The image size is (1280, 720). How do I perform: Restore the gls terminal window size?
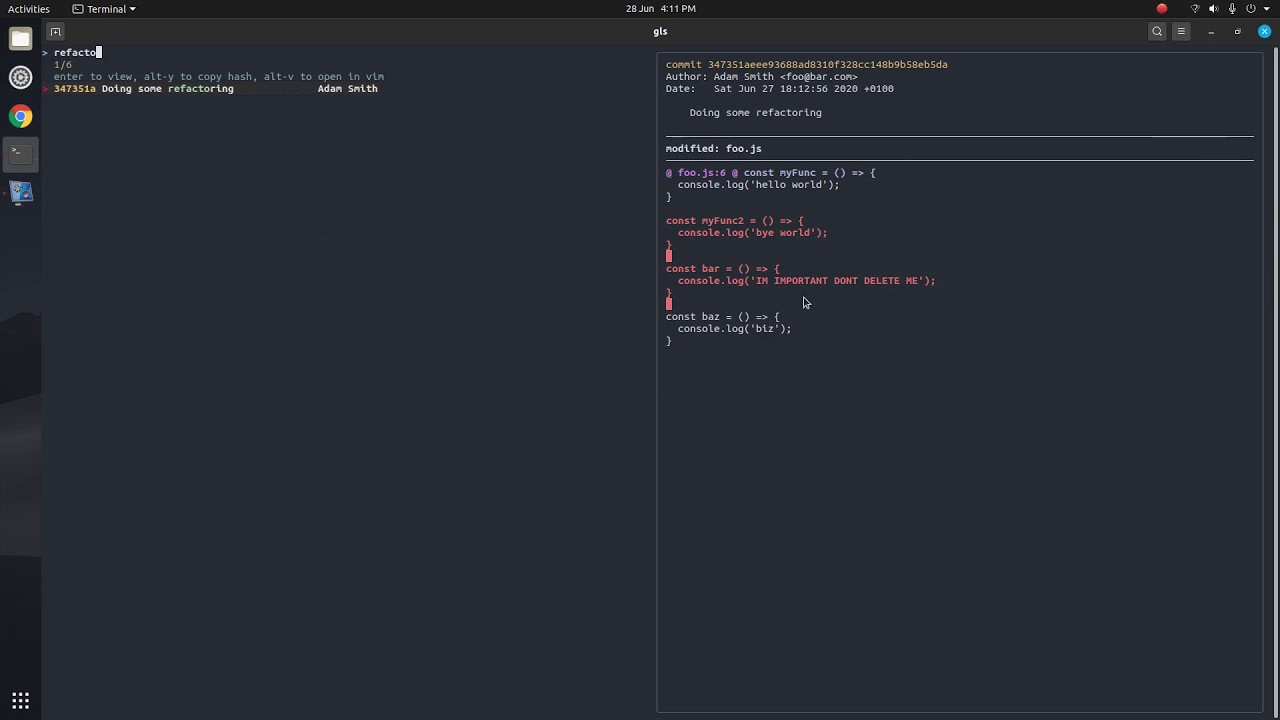(x=1237, y=32)
